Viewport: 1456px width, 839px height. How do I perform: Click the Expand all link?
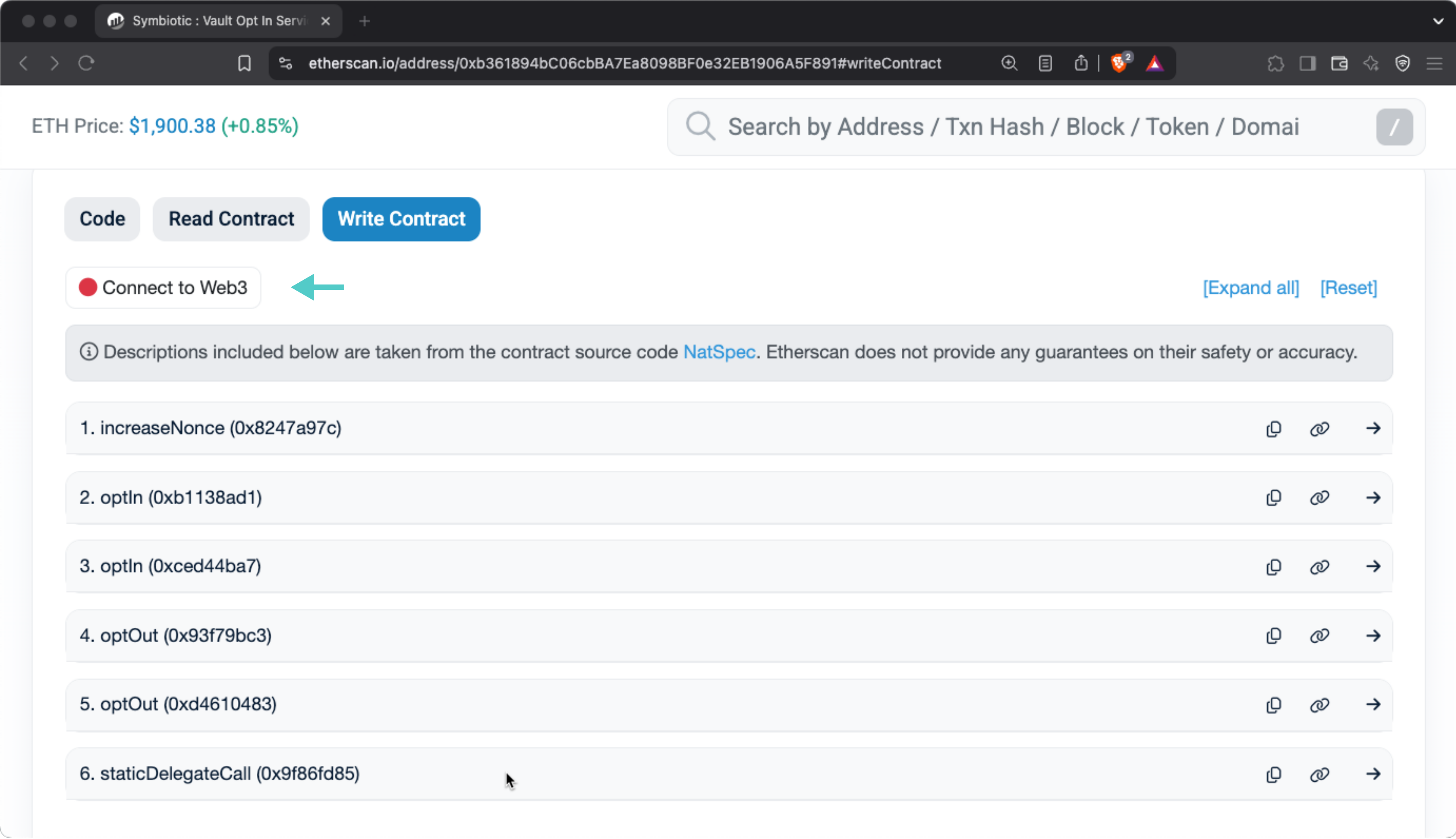click(1251, 288)
